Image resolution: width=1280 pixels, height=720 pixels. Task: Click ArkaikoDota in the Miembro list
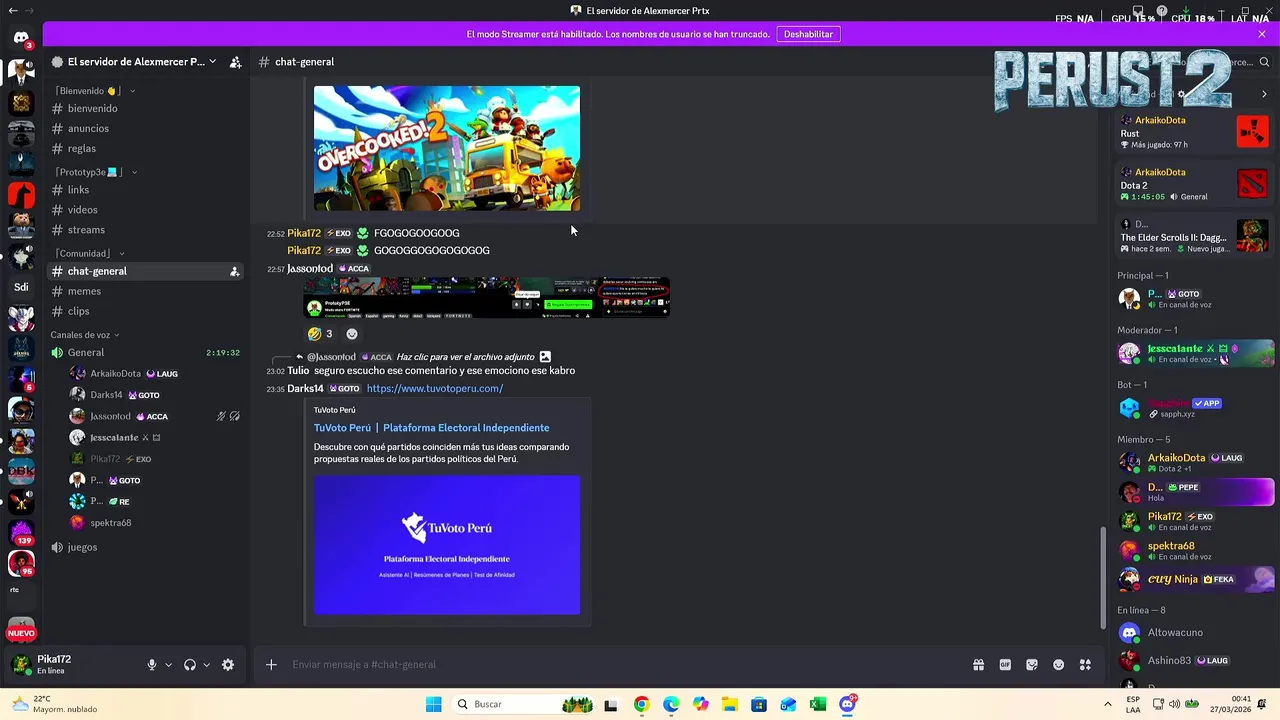click(1176, 458)
